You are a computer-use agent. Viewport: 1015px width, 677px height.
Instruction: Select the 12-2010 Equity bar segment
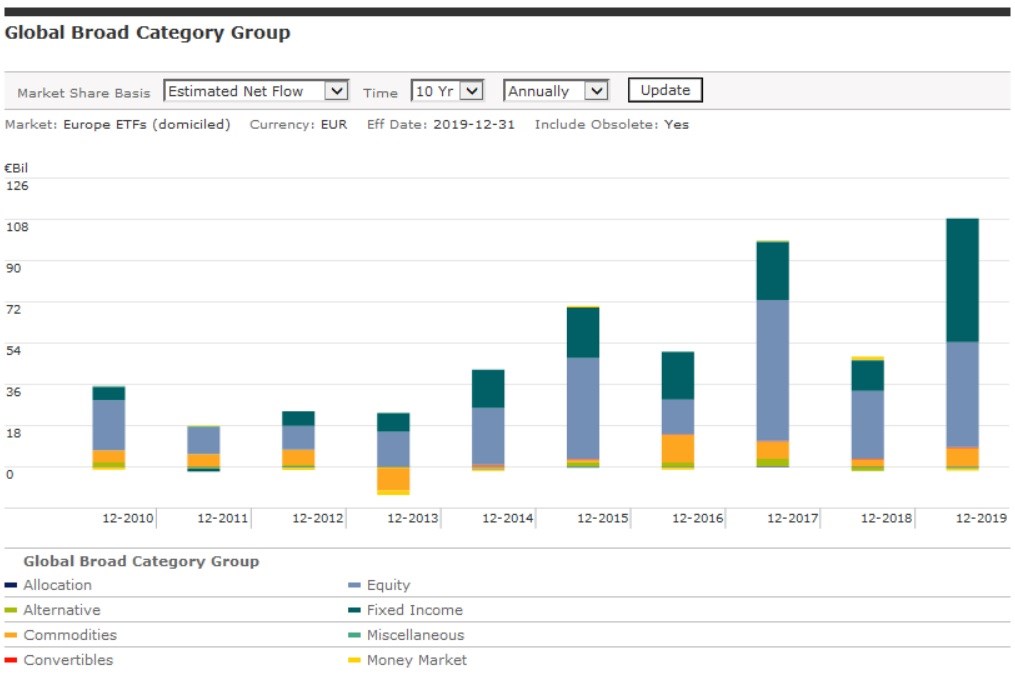tap(108, 425)
